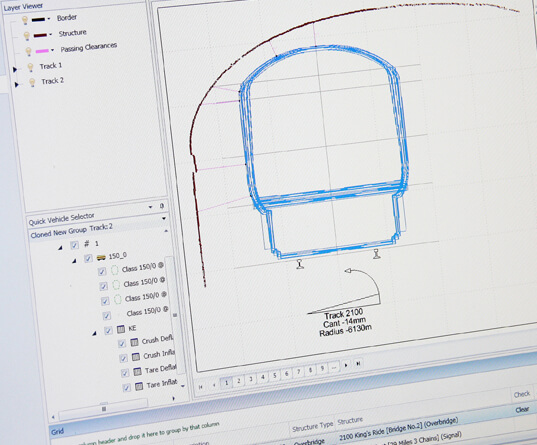Expand the Track 1 layer node
The height and width of the screenshot is (445, 537).
tap(15, 70)
